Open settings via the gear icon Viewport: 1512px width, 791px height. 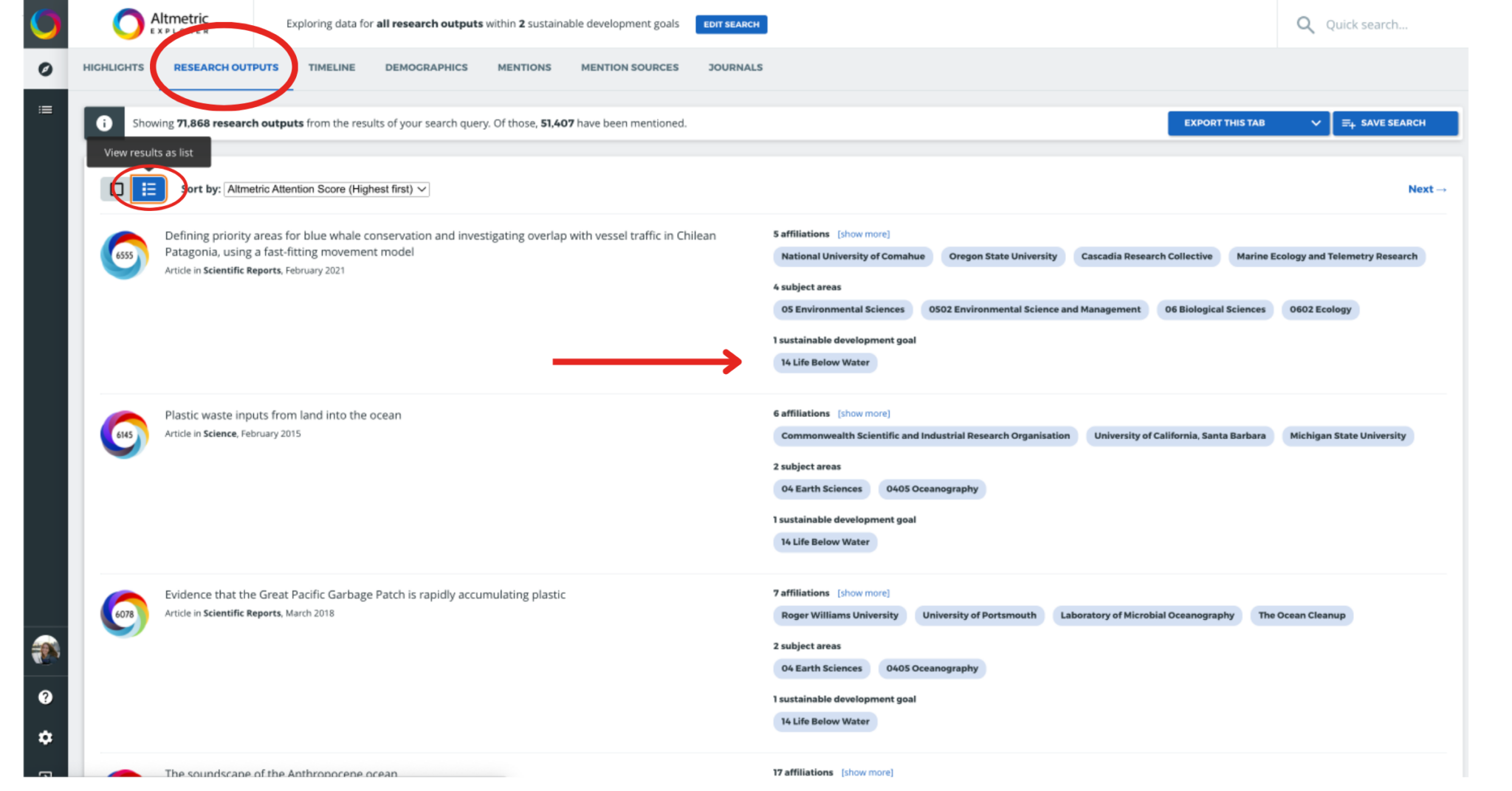[46, 737]
